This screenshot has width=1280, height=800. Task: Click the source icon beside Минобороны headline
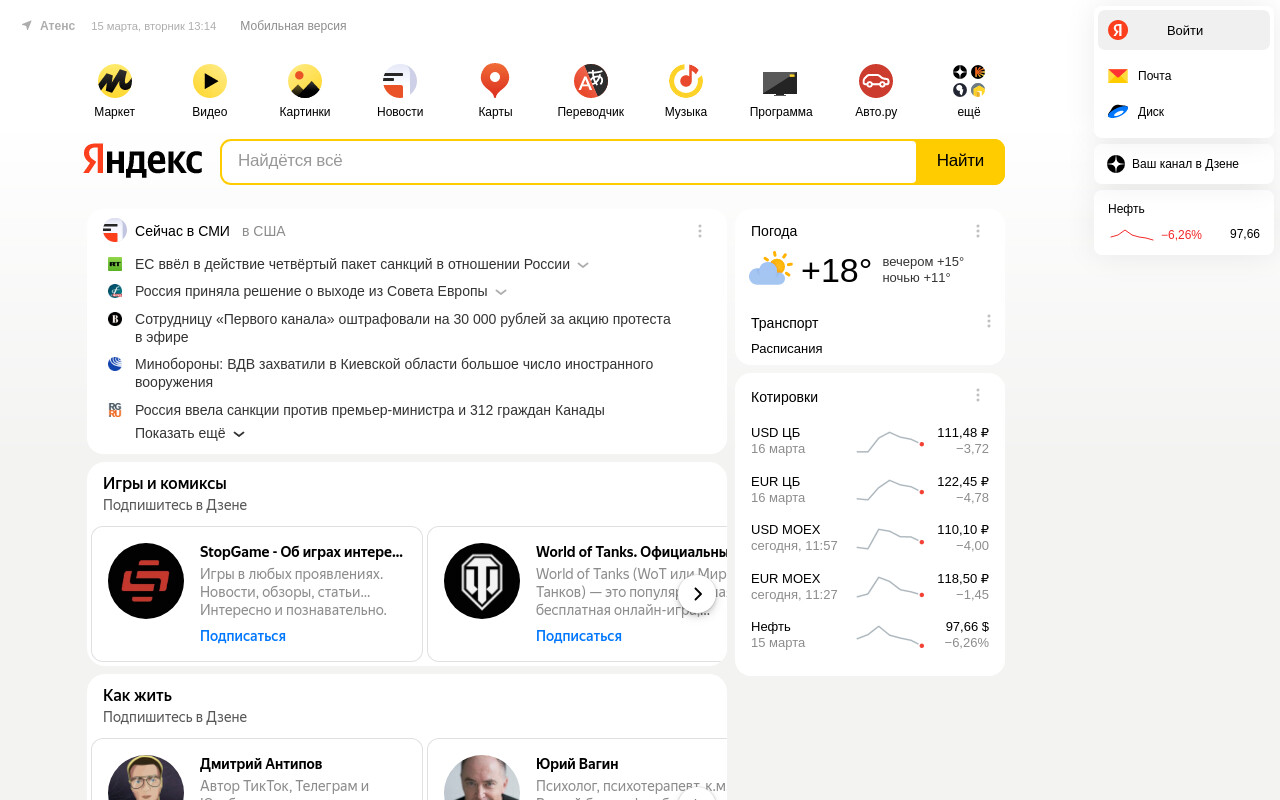pos(115,364)
